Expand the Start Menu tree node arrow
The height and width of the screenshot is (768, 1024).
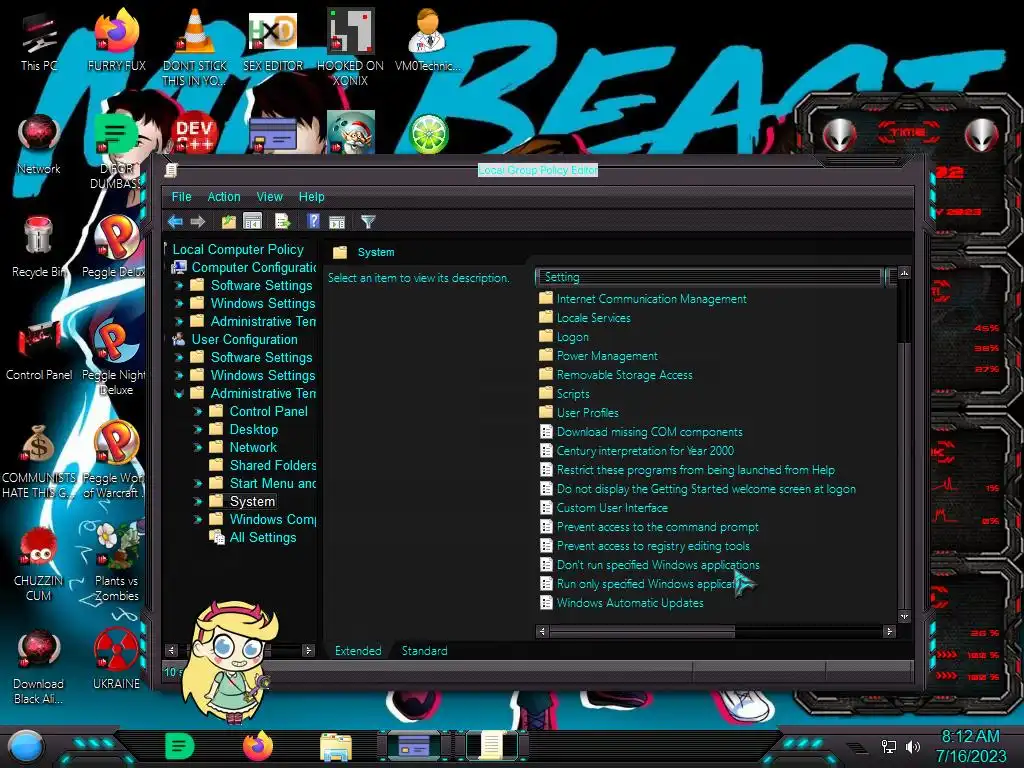198,483
